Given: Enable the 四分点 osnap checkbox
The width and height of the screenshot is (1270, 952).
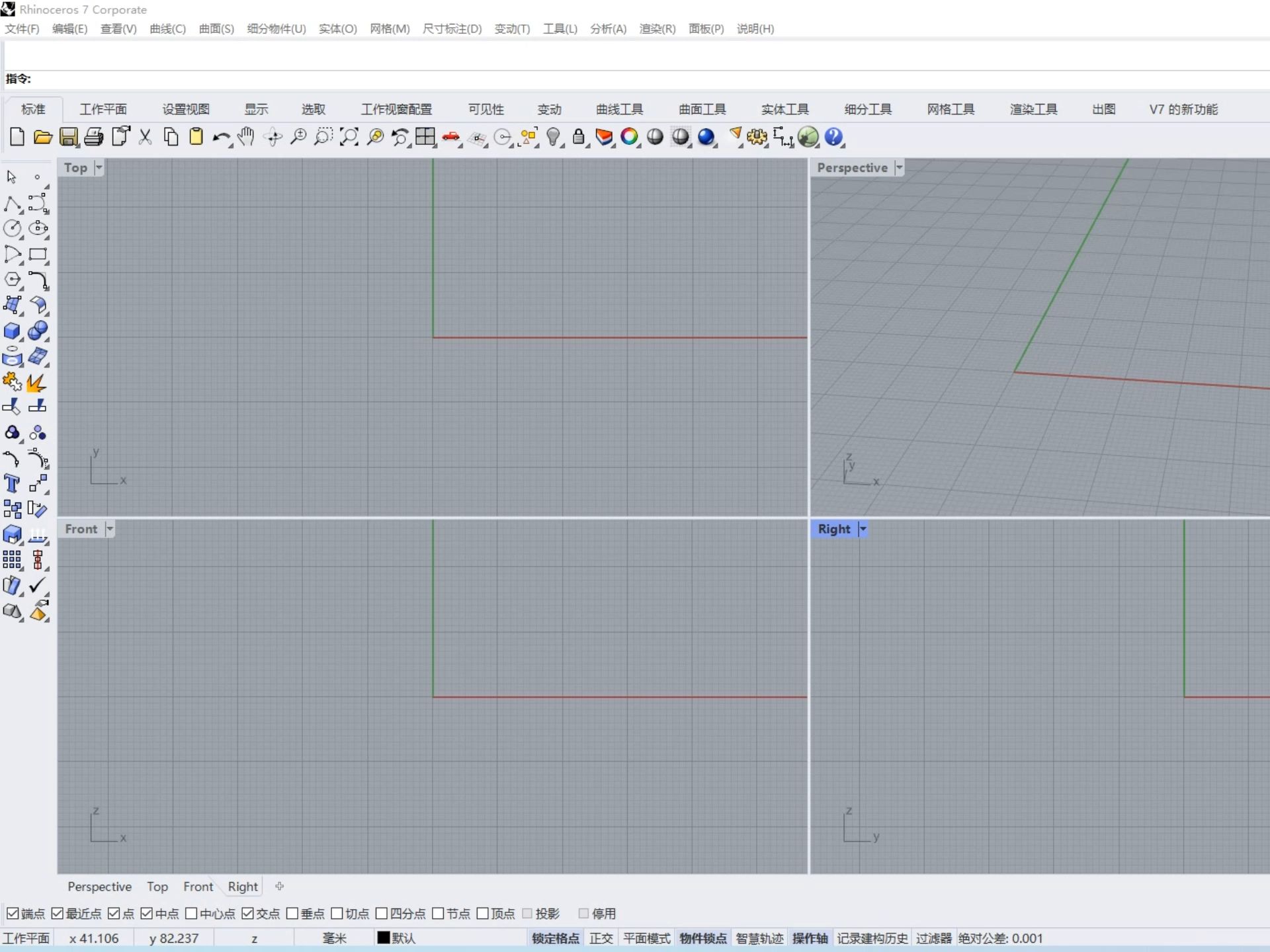Looking at the screenshot, I should 381,913.
